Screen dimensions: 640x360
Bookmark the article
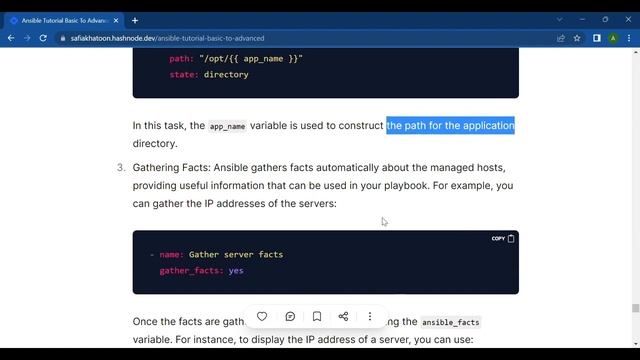coord(317,316)
